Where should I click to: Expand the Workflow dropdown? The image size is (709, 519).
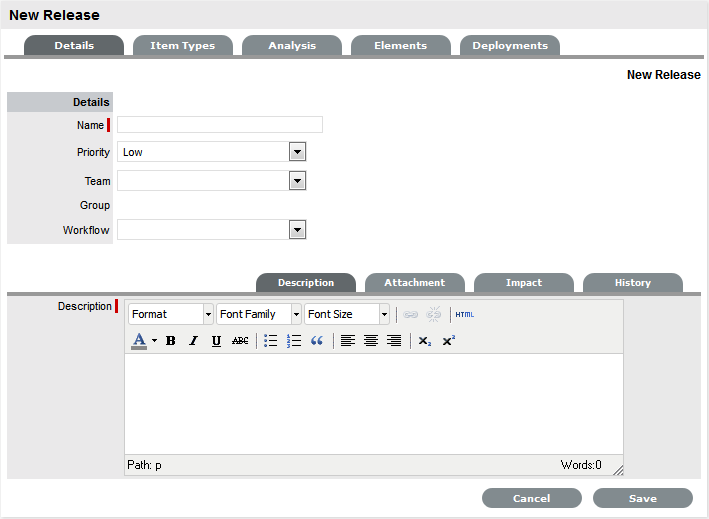coord(297,230)
